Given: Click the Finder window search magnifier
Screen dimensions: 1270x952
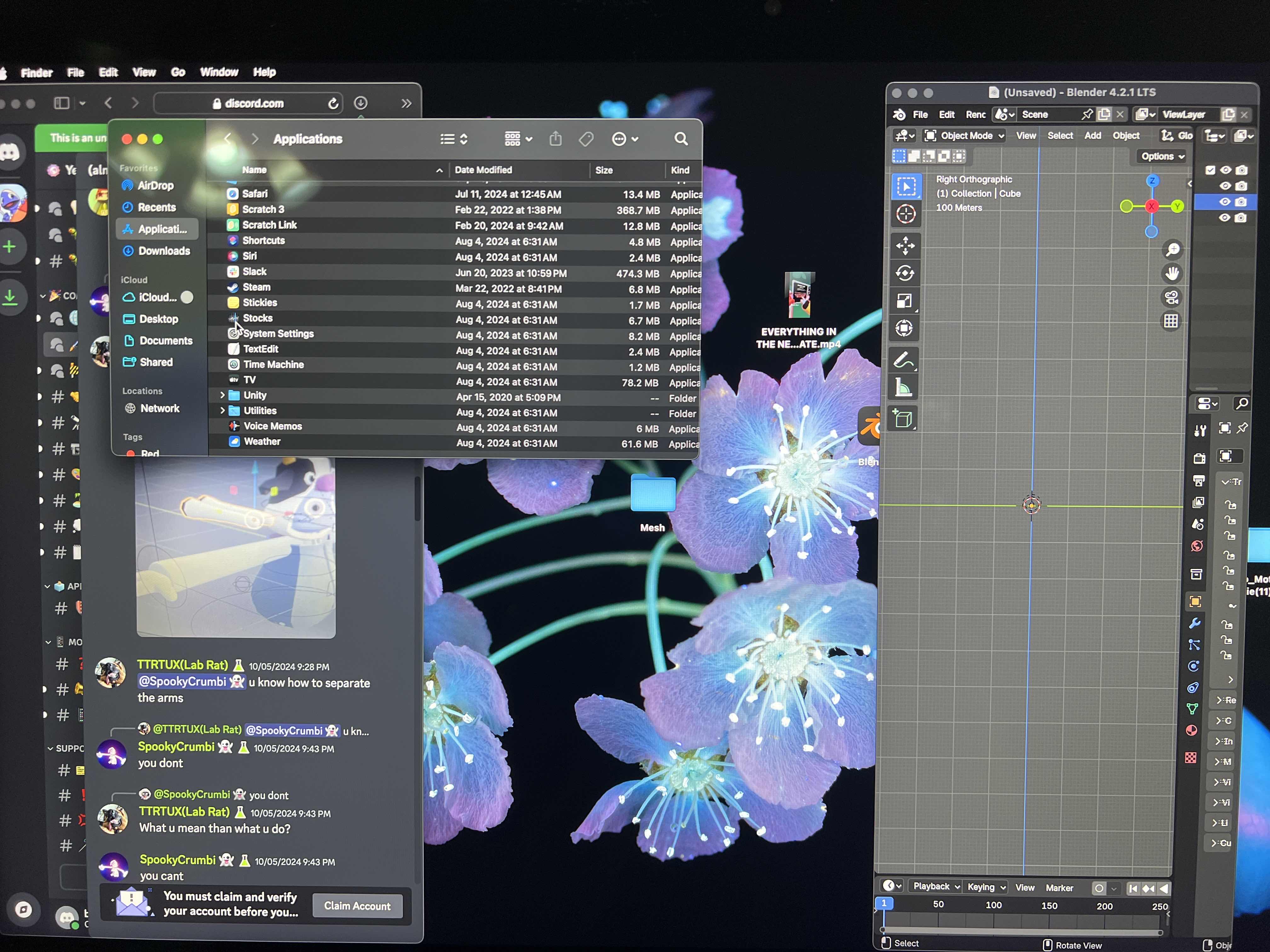Looking at the screenshot, I should pos(681,139).
